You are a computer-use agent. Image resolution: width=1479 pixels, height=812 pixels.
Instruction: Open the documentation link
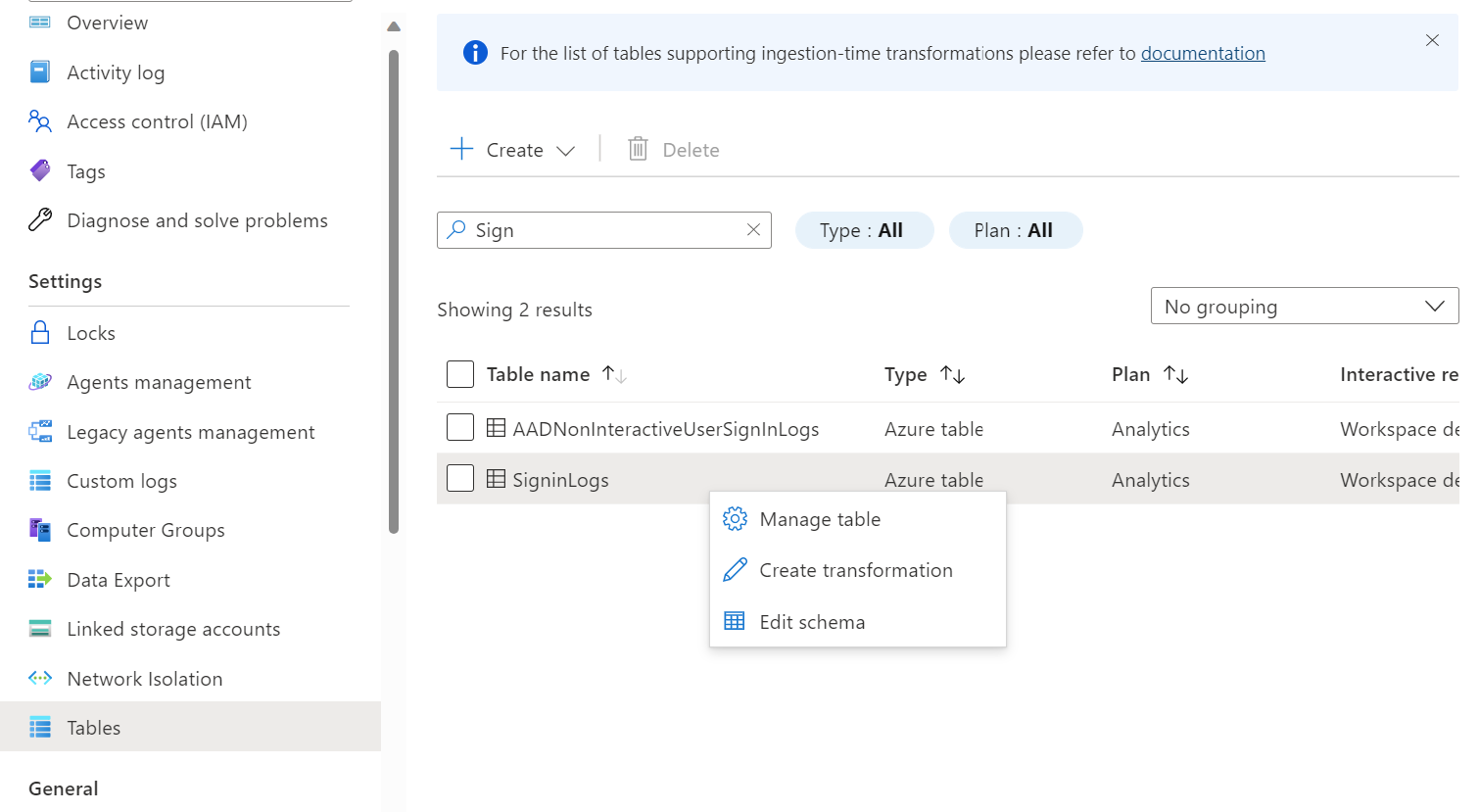coord(1203,53)
